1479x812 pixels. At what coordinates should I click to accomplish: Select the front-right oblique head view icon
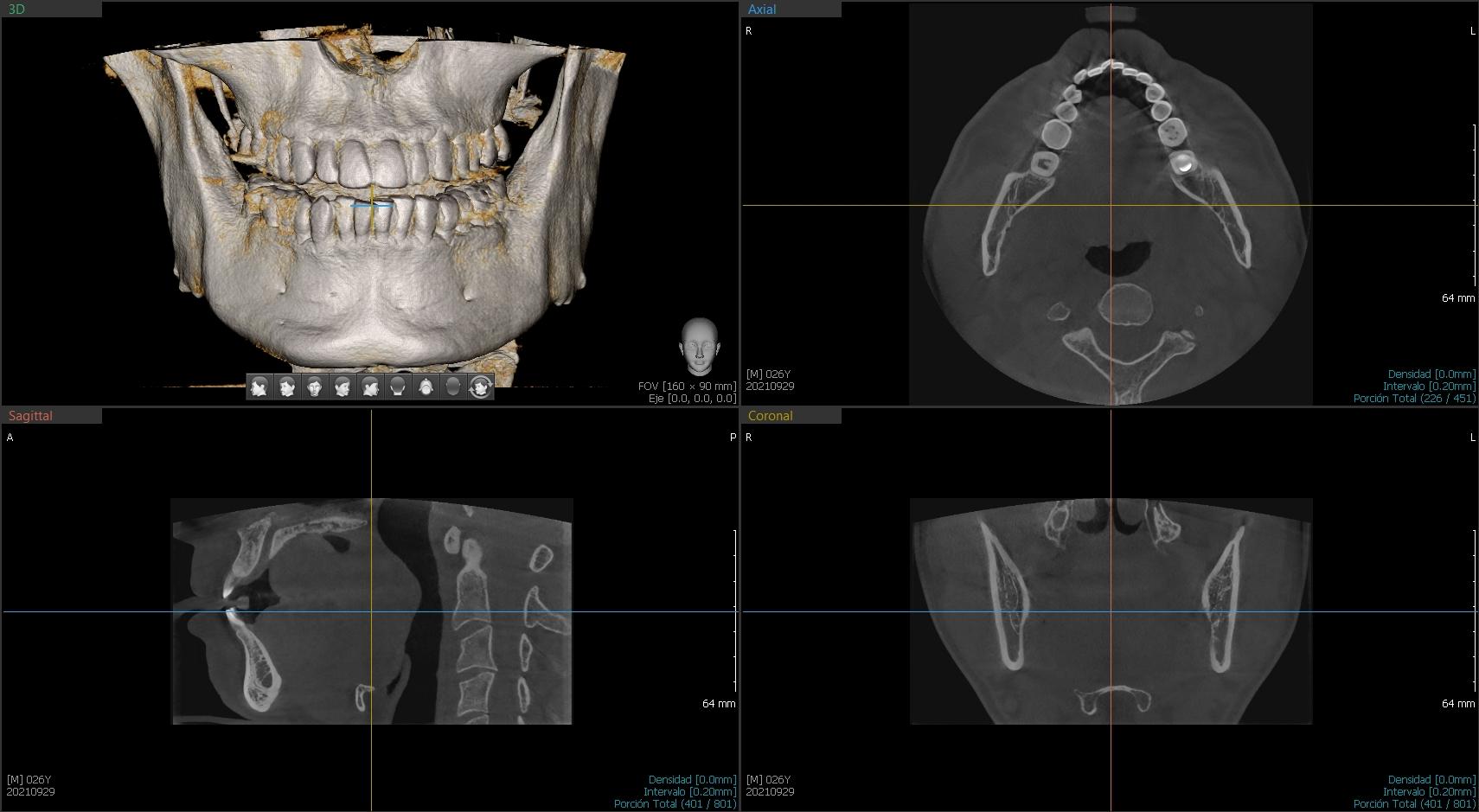[343, 387]
